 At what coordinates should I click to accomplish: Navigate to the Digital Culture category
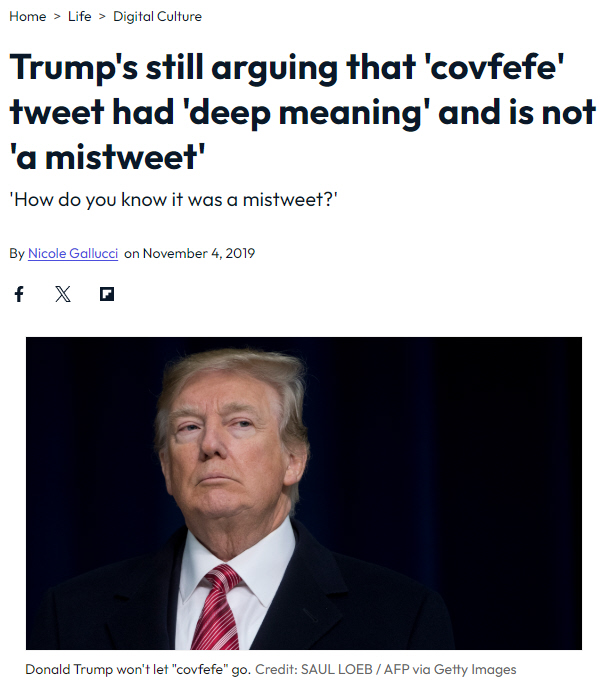coord(157,16)
